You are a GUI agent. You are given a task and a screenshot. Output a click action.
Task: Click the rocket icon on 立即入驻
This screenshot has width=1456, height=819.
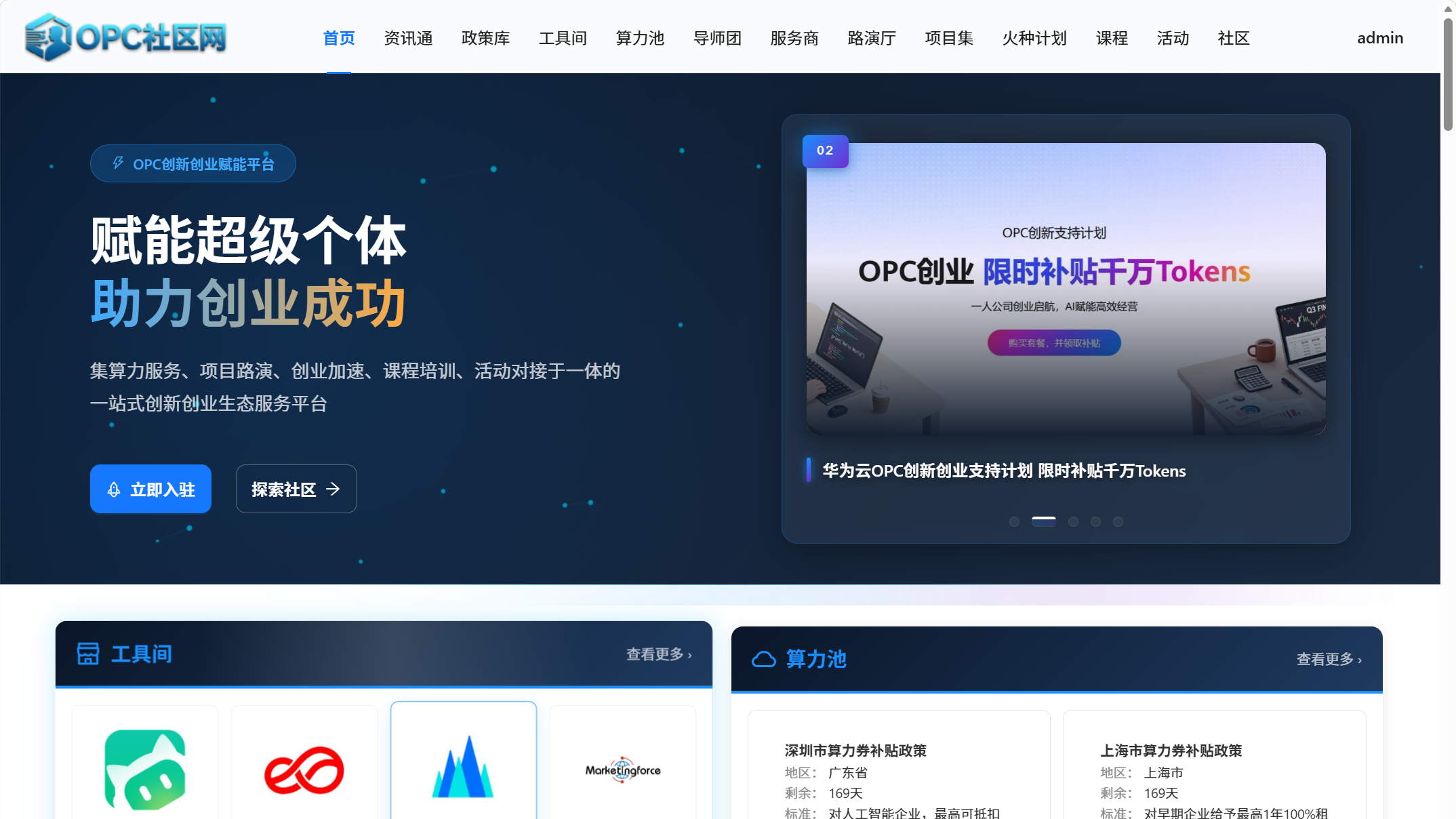114,490
